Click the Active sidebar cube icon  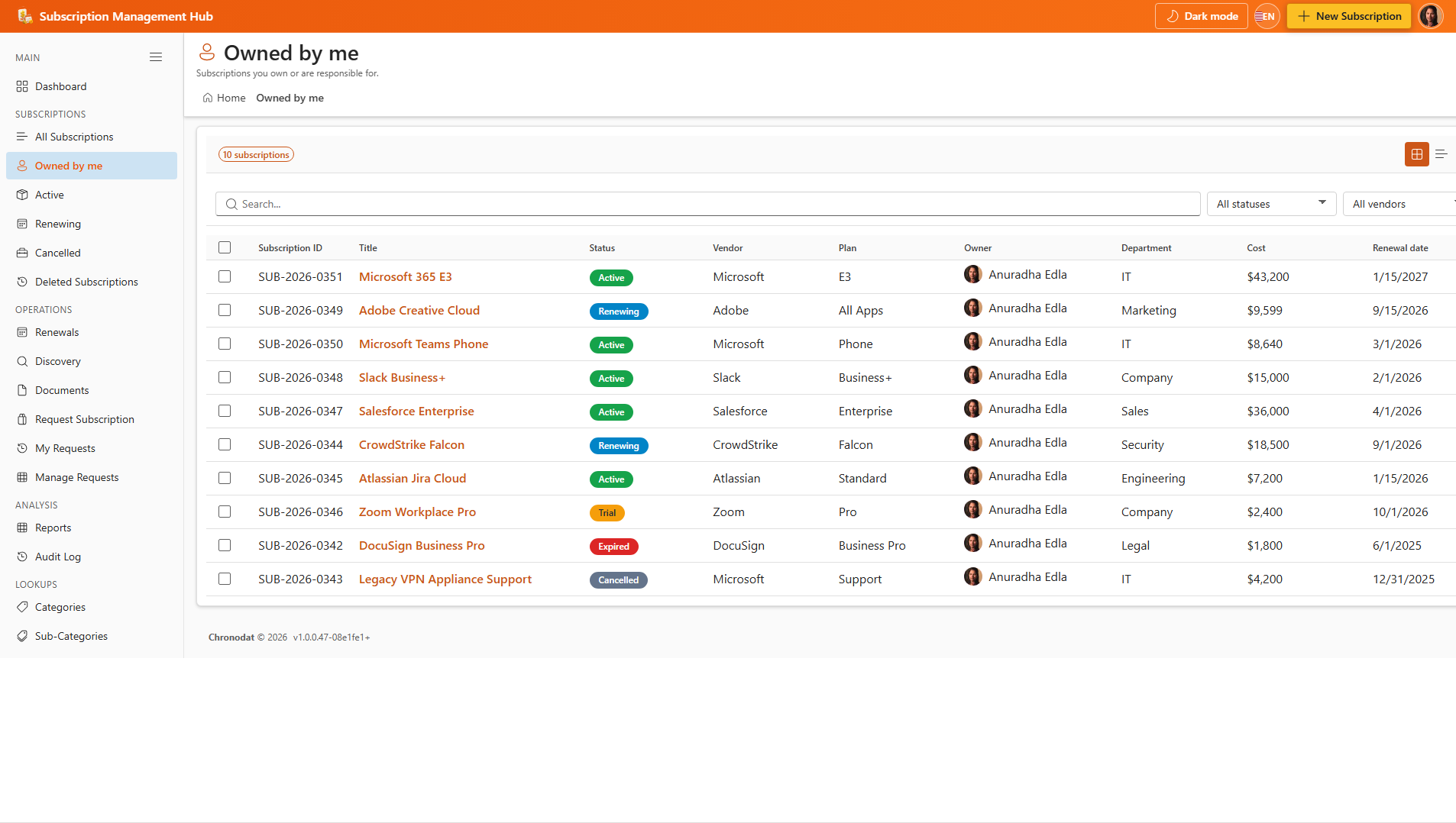[22, 195]
